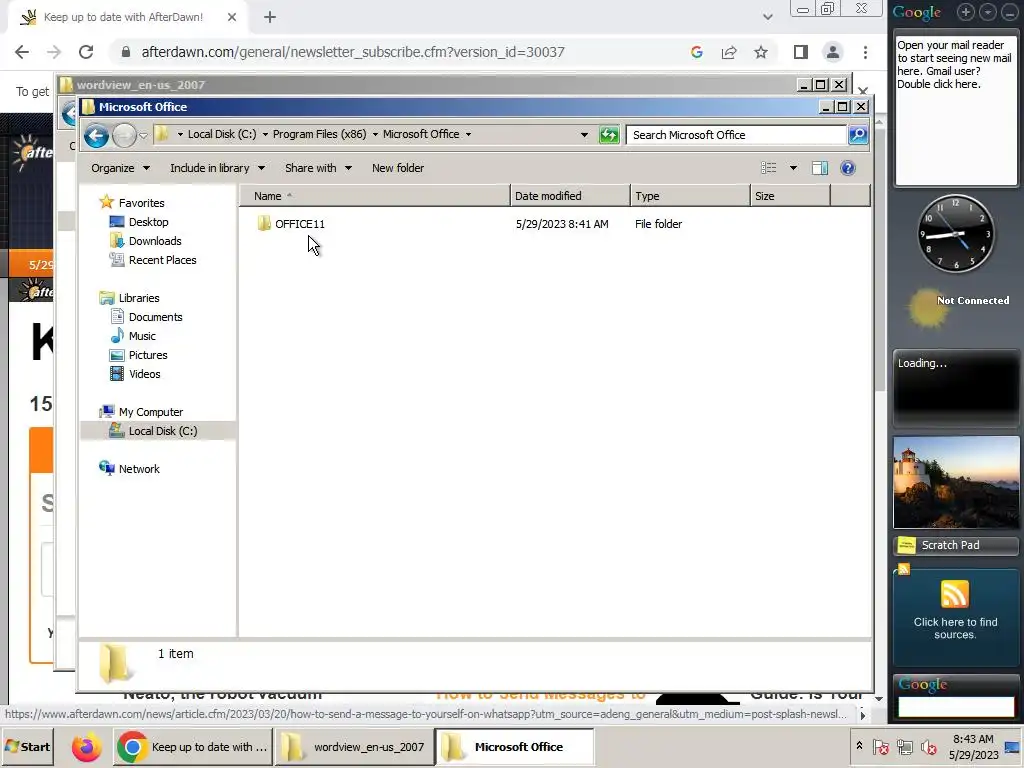1024x768 pixels.
Task: Open wordview_en-us_2007 taskbar button
Action: click(x=355, y=747)
